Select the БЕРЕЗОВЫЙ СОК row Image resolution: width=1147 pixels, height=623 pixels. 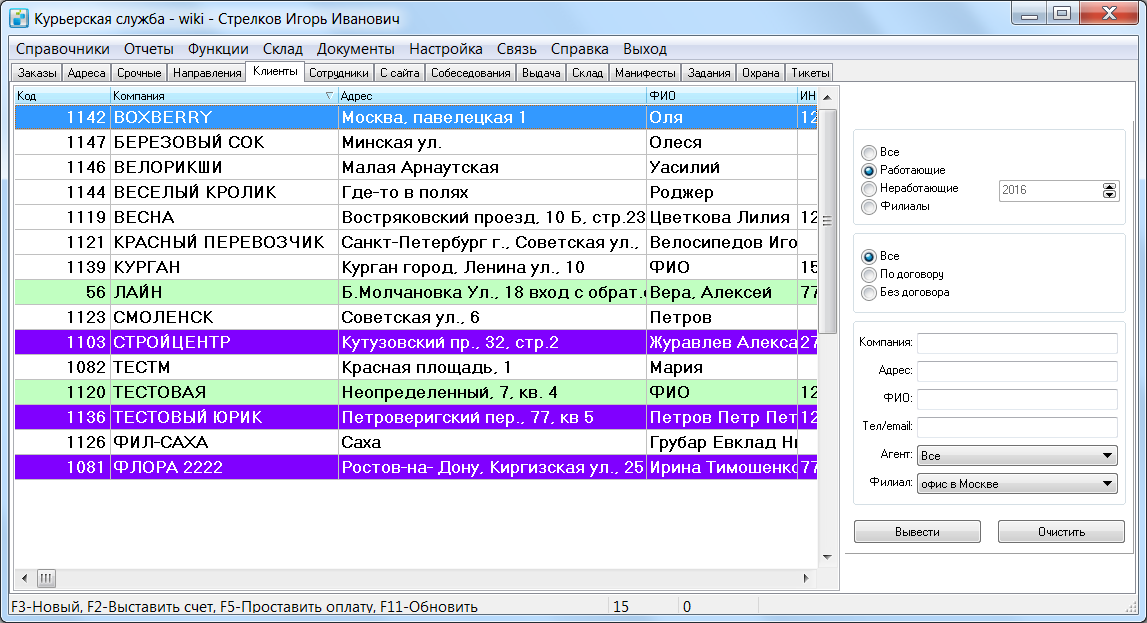415,143
